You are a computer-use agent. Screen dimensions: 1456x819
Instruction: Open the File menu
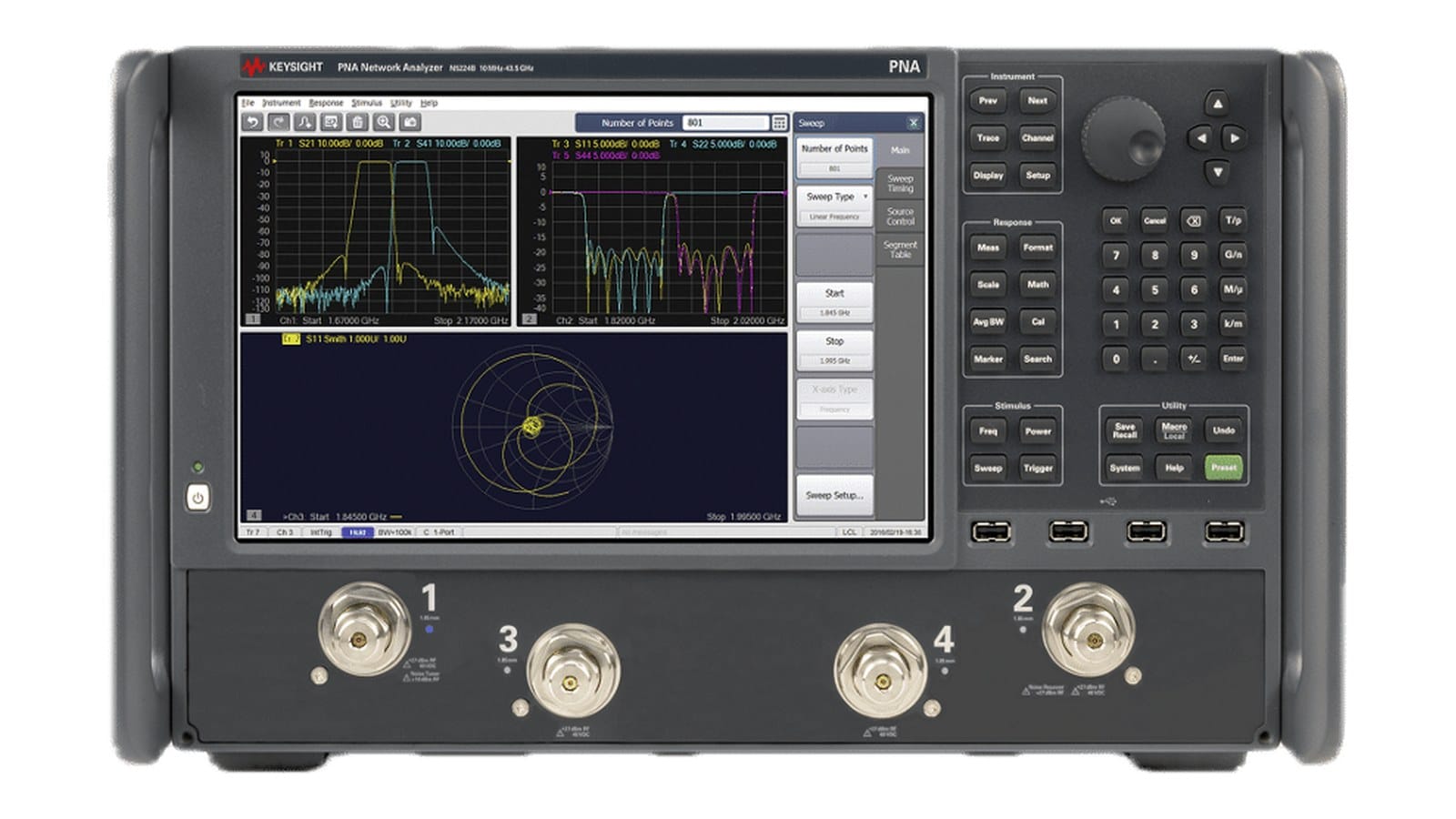coord(248,103)
